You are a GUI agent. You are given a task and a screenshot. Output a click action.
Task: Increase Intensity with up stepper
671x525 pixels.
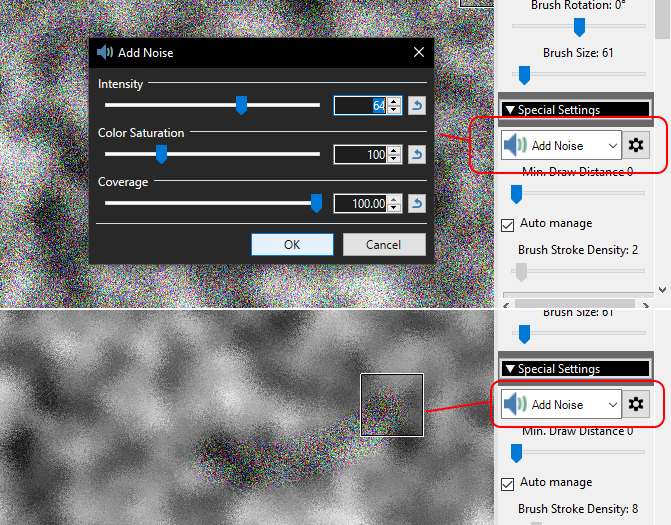click(394, 101)
